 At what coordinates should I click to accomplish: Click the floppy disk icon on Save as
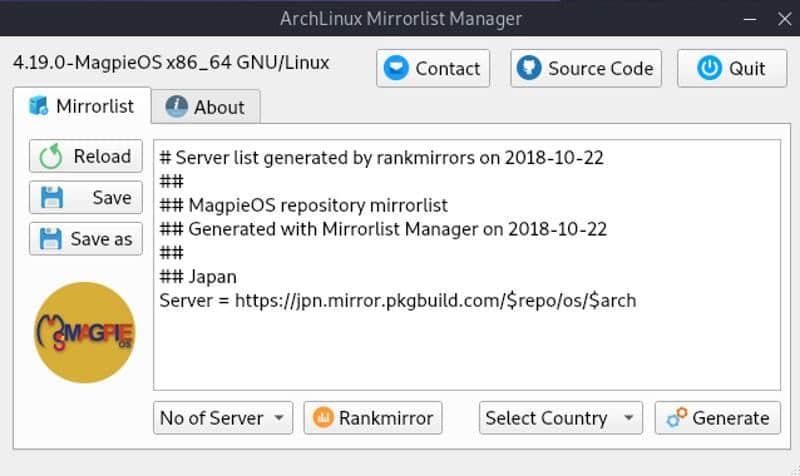point(50,239)
